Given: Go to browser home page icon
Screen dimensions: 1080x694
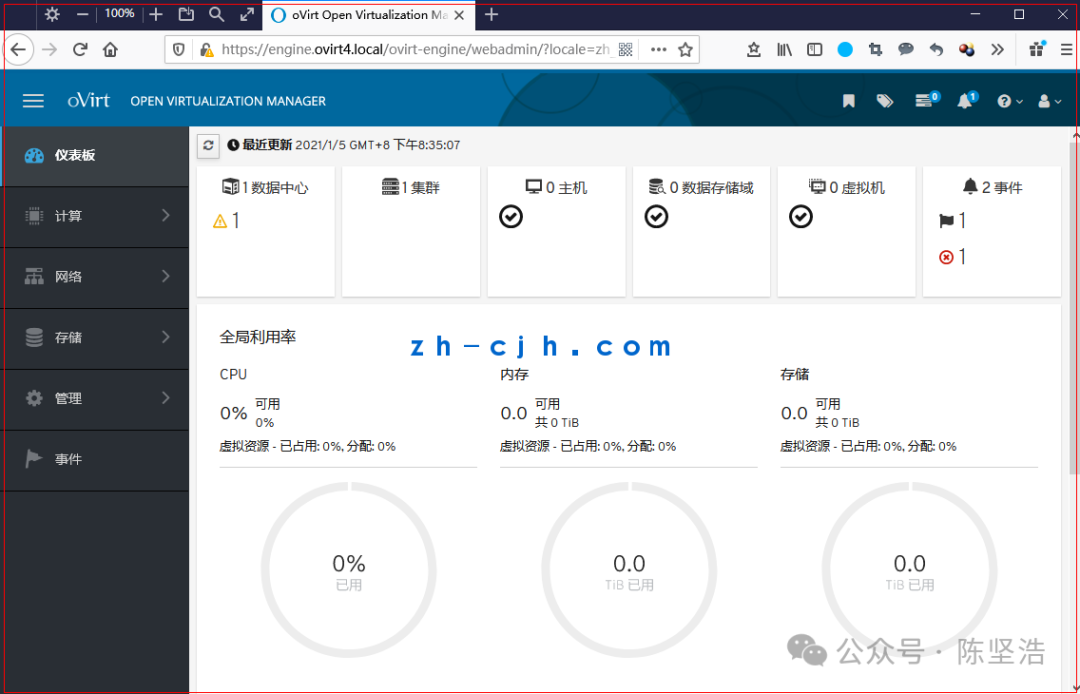Looking at the screenshot, I should (110, 50).
